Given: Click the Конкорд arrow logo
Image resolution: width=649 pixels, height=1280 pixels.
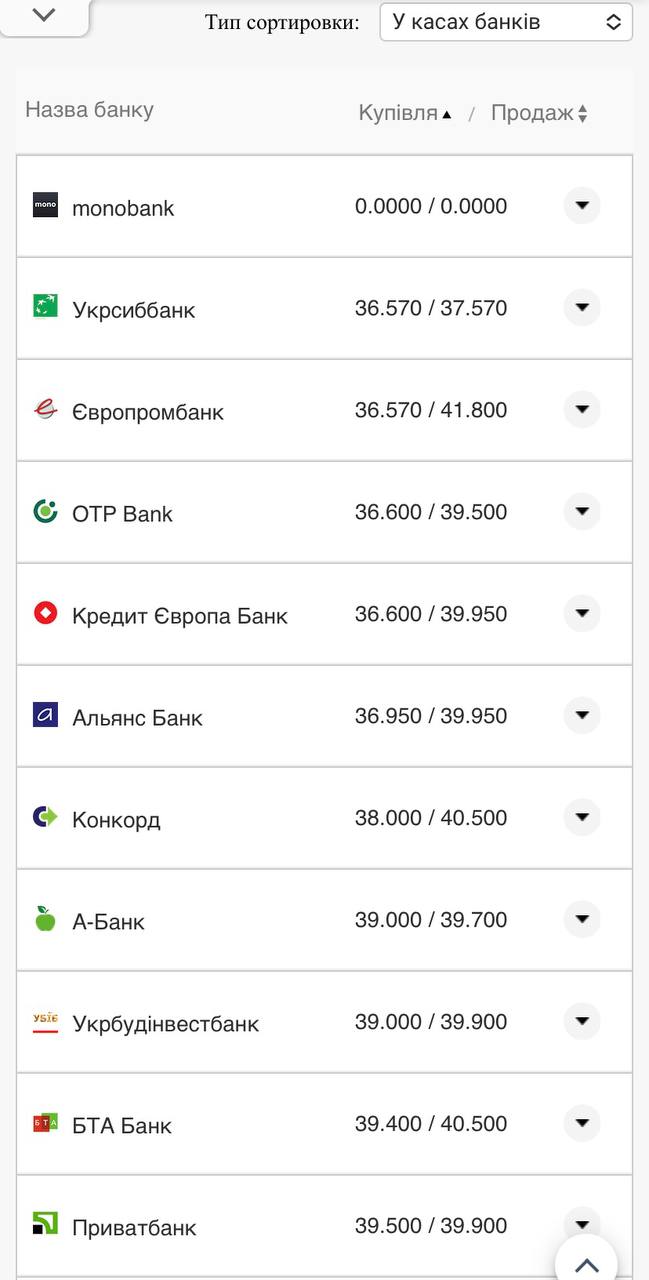Looking at the screenshot, I should [x=46, y=818].
